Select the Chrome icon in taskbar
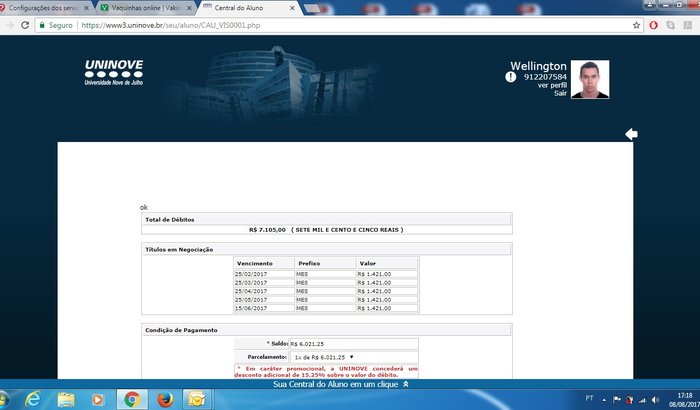This screenshot has width=700, height=410. click(x=132, y=399)
